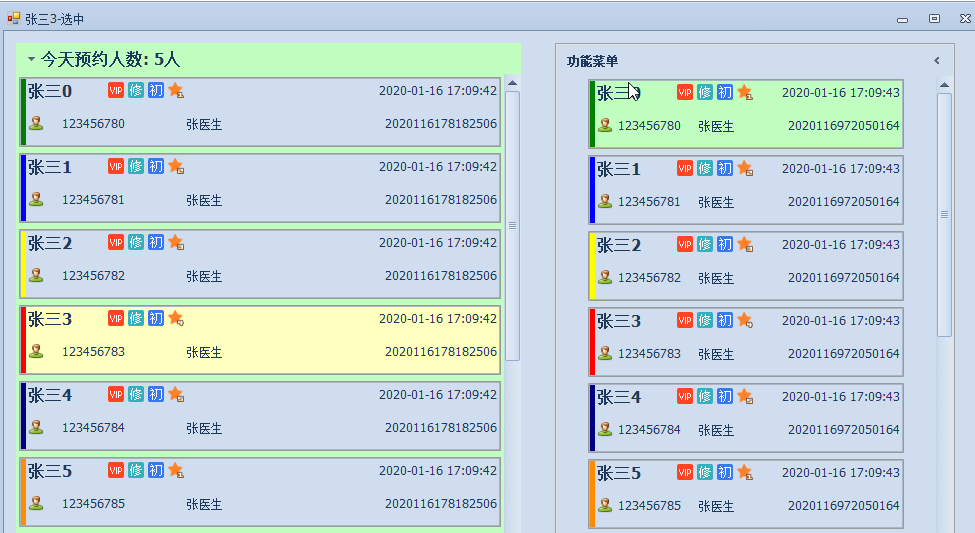Select name 张三2 in the 功能菜单 list
This screenshot has width=975, height=533.
click(619, 245)
